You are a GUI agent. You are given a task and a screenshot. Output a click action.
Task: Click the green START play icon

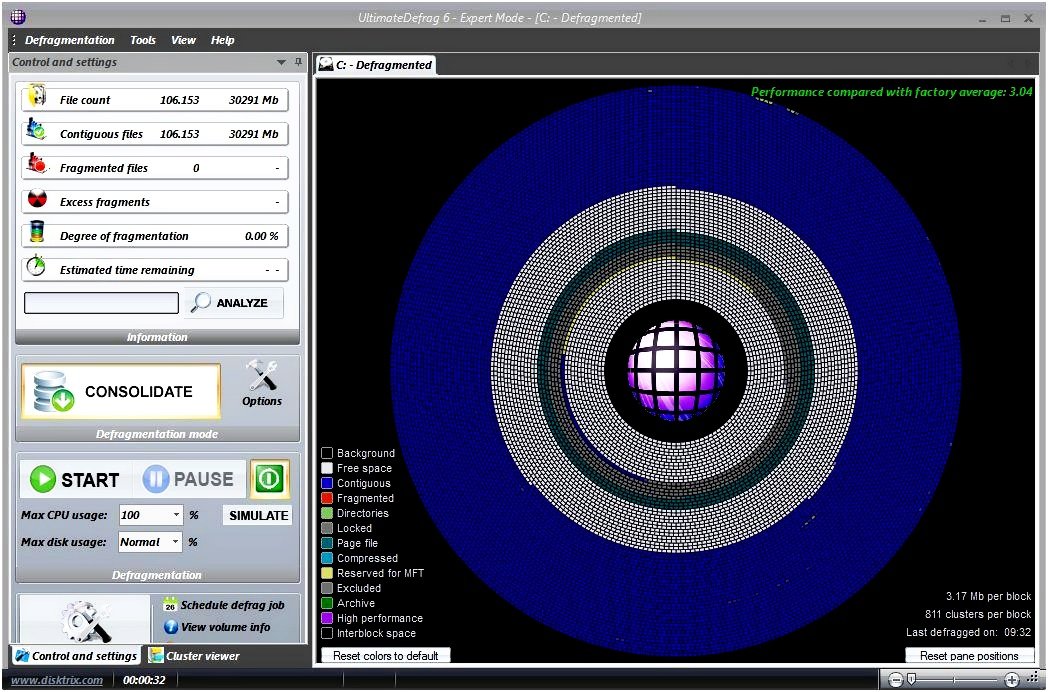[43, 479]
